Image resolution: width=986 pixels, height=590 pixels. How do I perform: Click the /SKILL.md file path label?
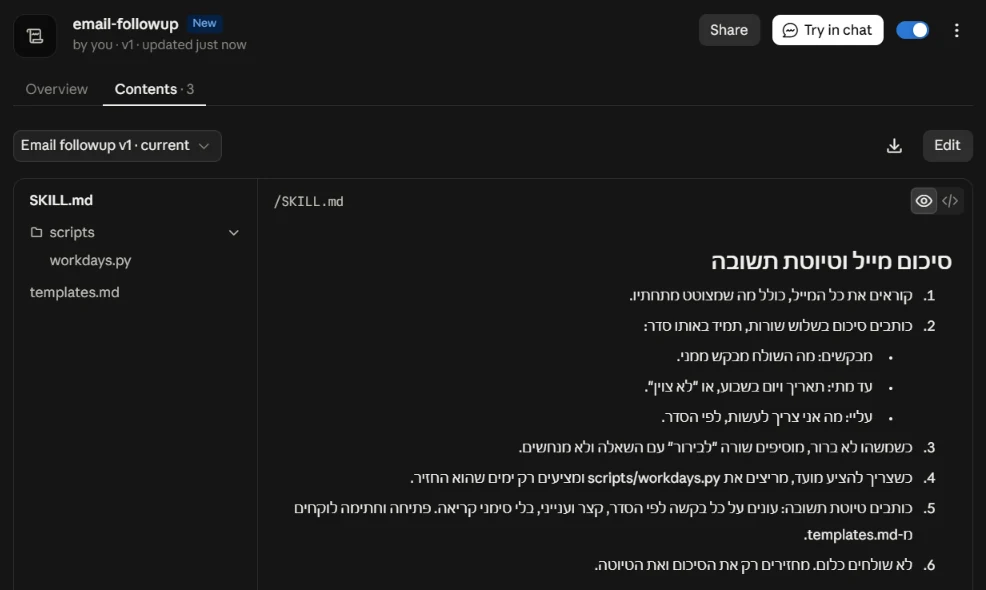[x=309, y=202]
